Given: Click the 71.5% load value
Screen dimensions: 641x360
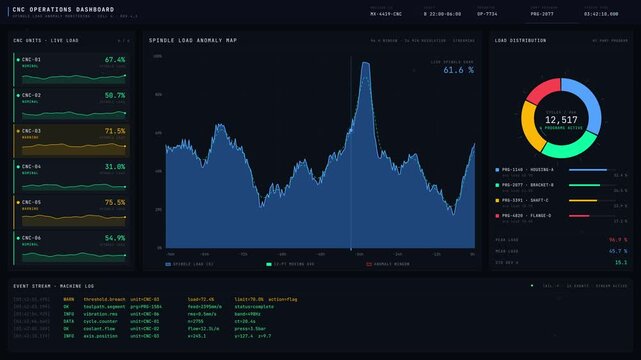Looking at the screenshot, I should coord(115,131).
